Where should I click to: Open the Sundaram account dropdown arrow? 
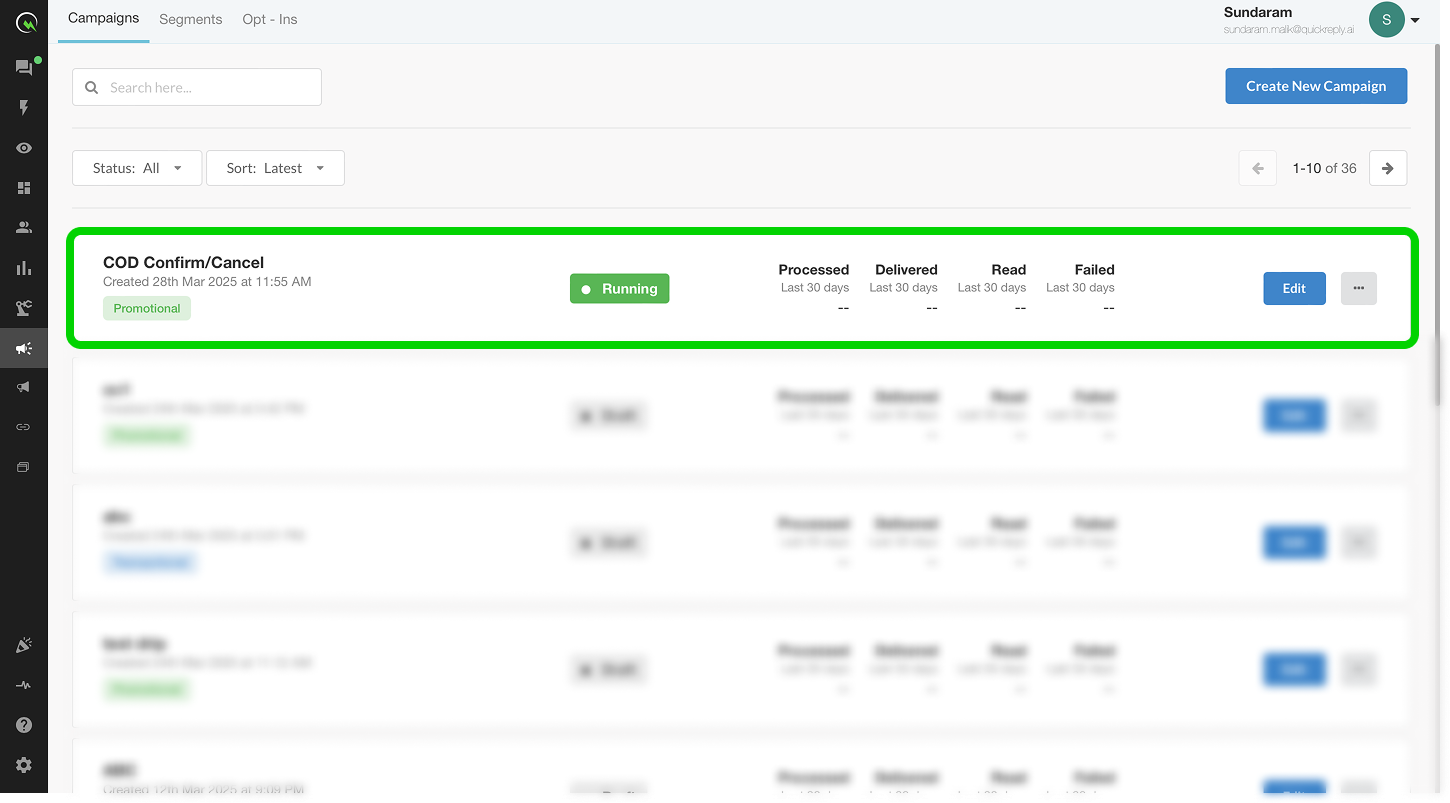pyautogui.click(x=1415, y=20)
